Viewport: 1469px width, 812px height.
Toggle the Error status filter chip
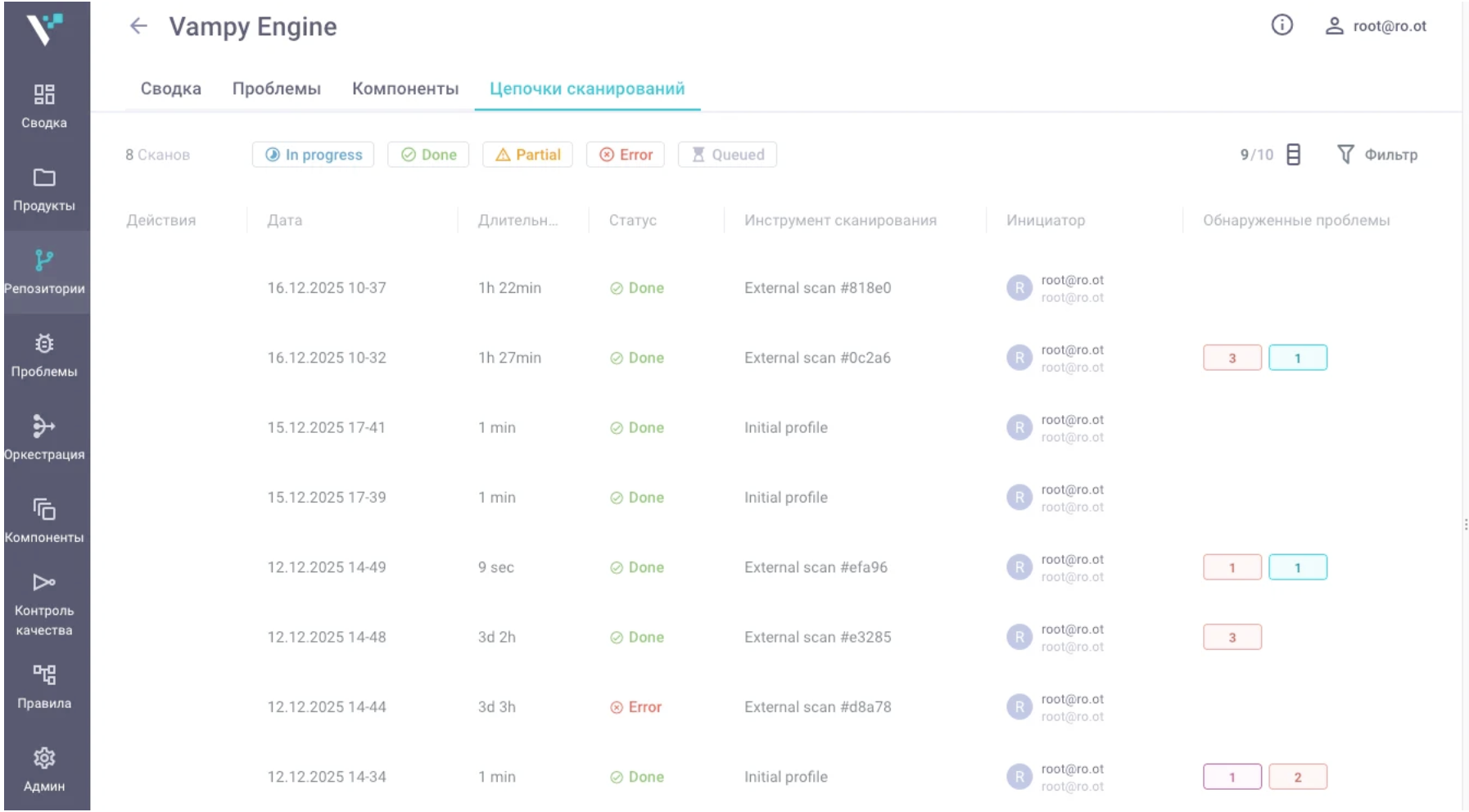click(626, 155)
